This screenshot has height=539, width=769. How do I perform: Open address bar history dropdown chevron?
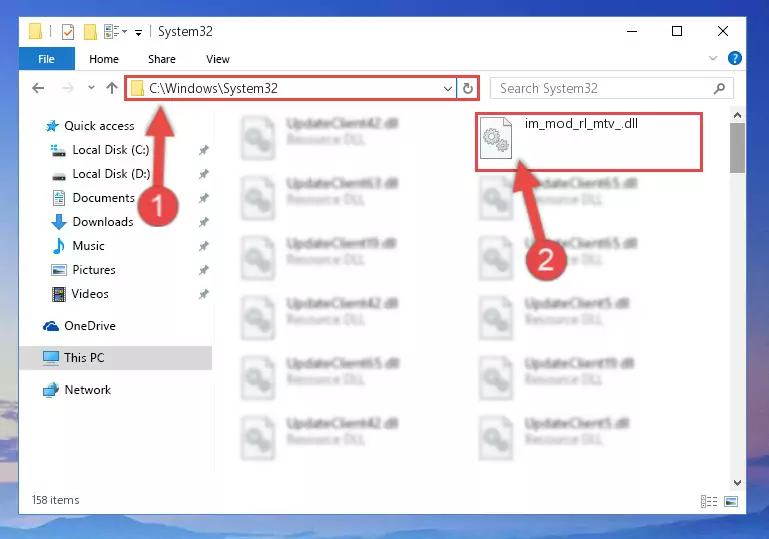pos(448,89)
